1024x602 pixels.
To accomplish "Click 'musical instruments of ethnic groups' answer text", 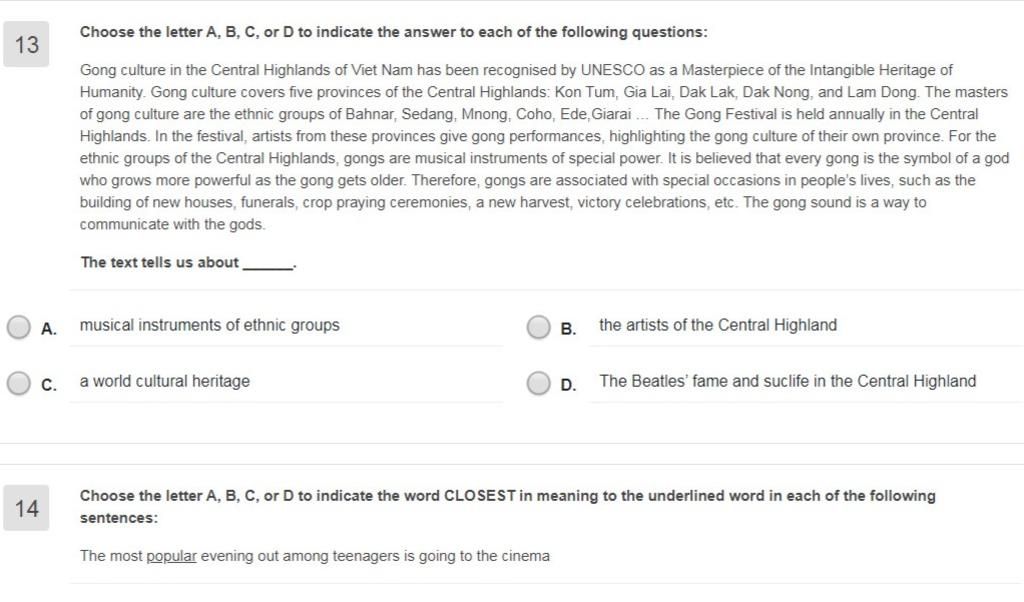I will [x=210, y=325].
